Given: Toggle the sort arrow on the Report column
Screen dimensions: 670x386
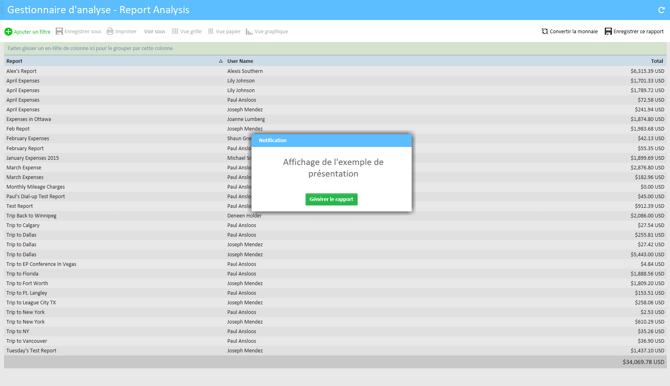Looking at the screenshot, I should [220, 61].
